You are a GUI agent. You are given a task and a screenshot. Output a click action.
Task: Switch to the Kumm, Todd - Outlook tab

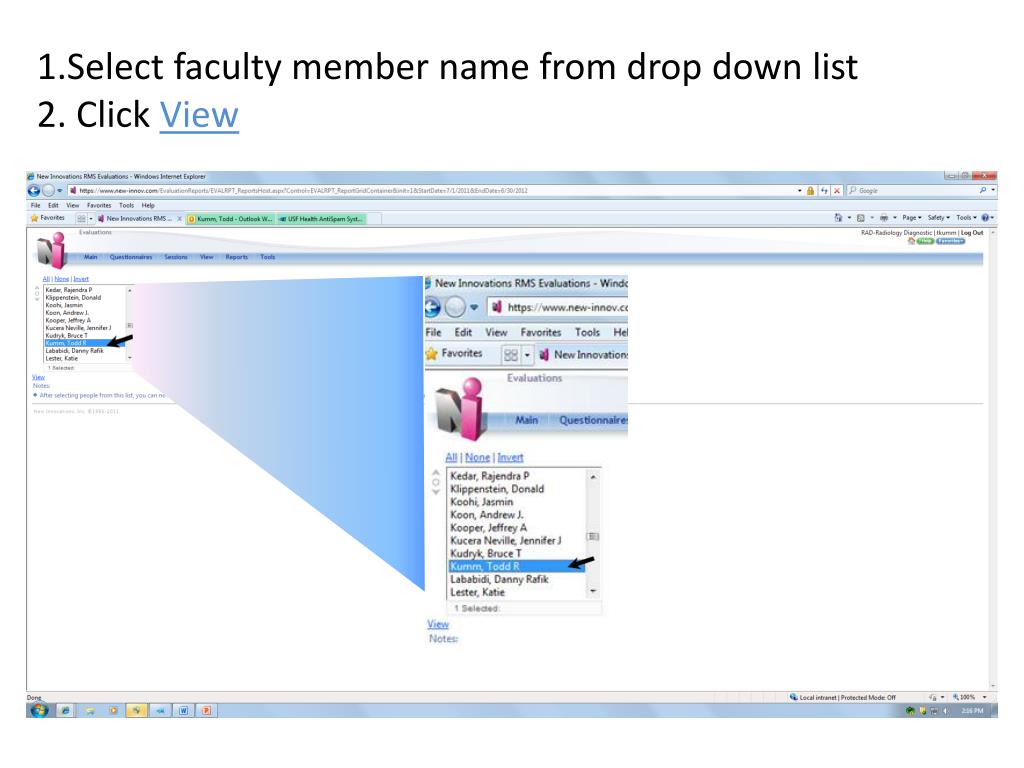231,219
